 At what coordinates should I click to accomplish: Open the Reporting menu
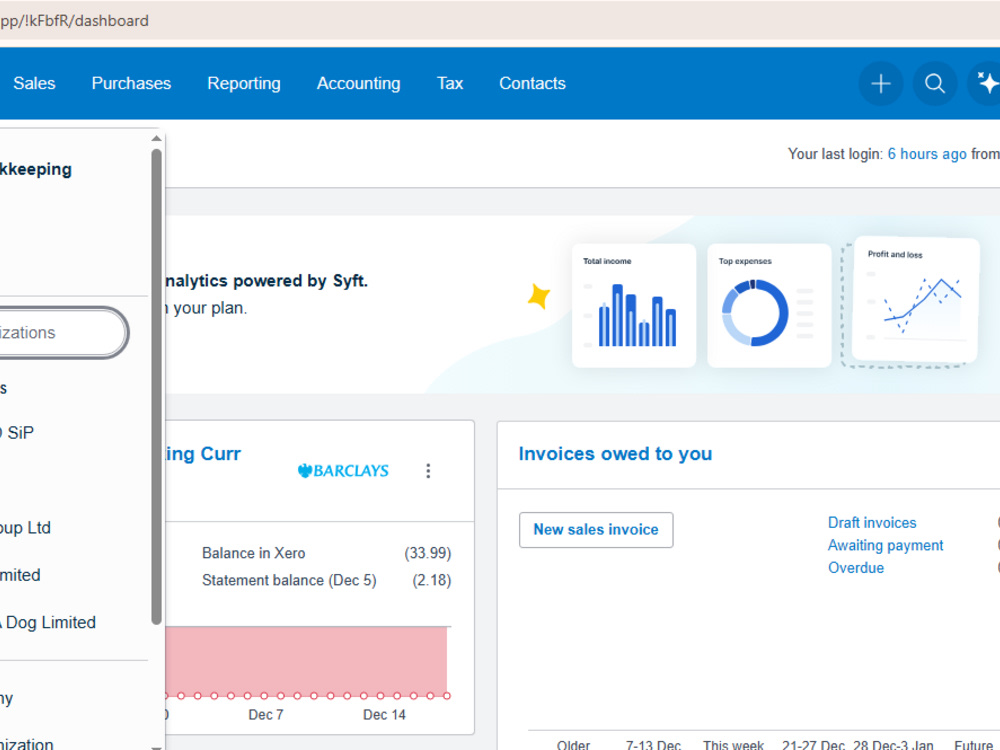[244, 84]
